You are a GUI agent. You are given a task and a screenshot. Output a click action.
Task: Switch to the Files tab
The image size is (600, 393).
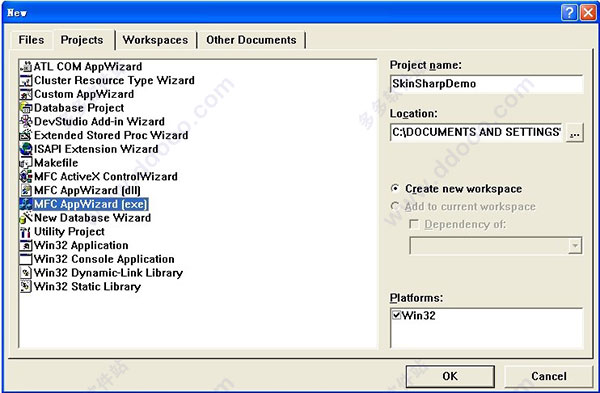[31, 40]
